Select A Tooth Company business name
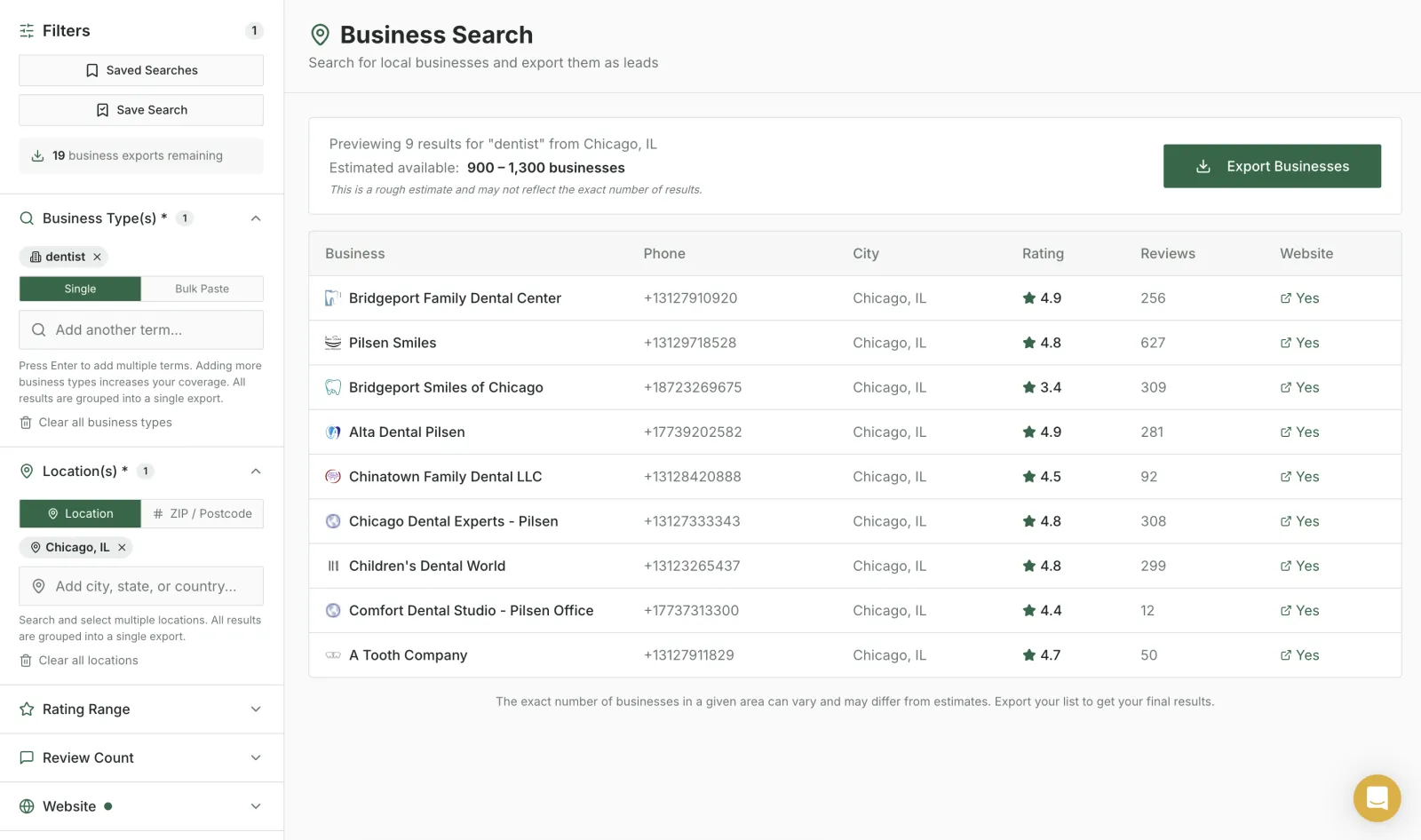Image resolution: width=1421 pixels, height=840 pixels. pyautogui.click(x=408, y=655)
